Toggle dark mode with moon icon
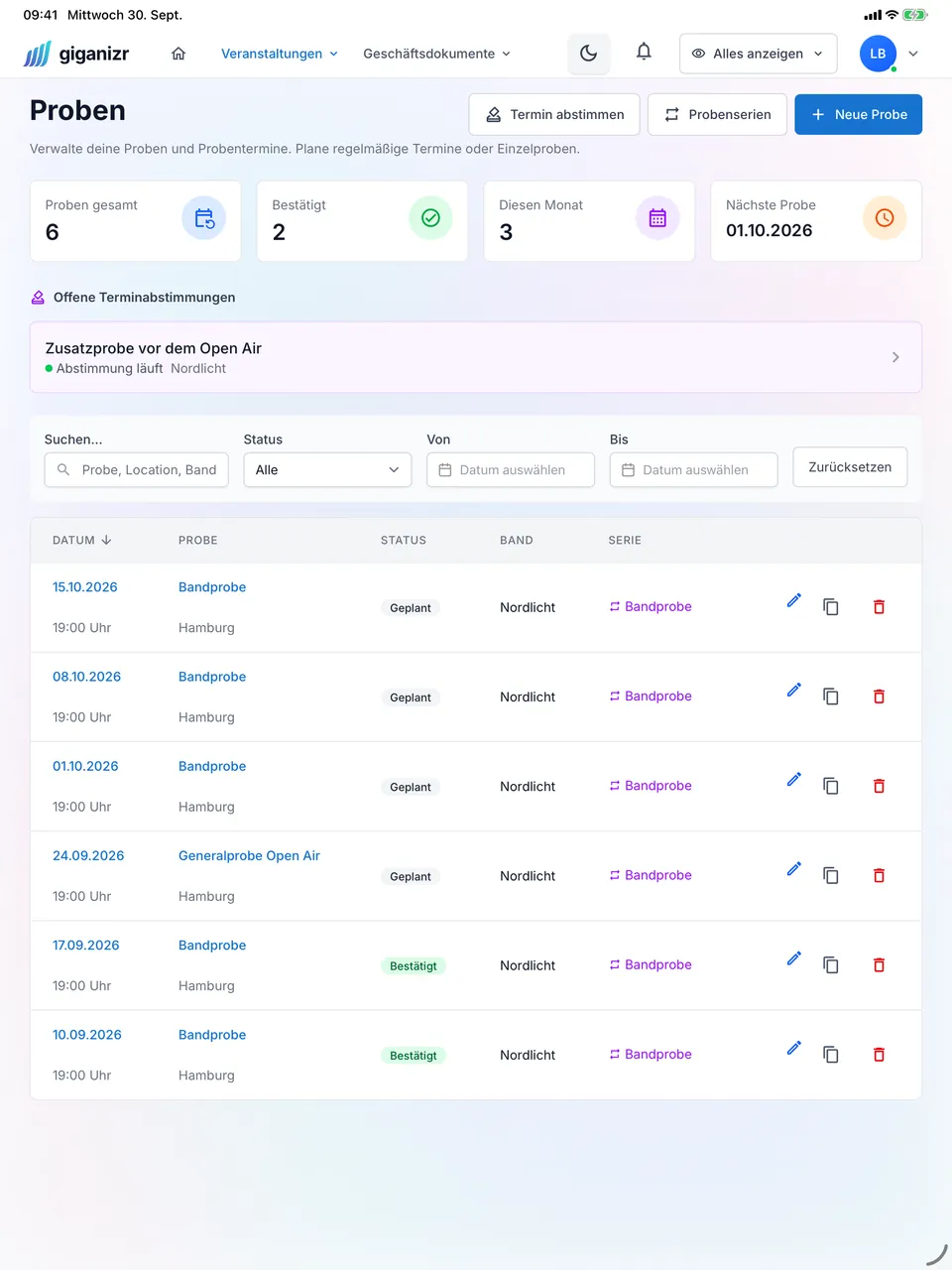Screen dimensions: 952x1270 [x=588, y=54]
